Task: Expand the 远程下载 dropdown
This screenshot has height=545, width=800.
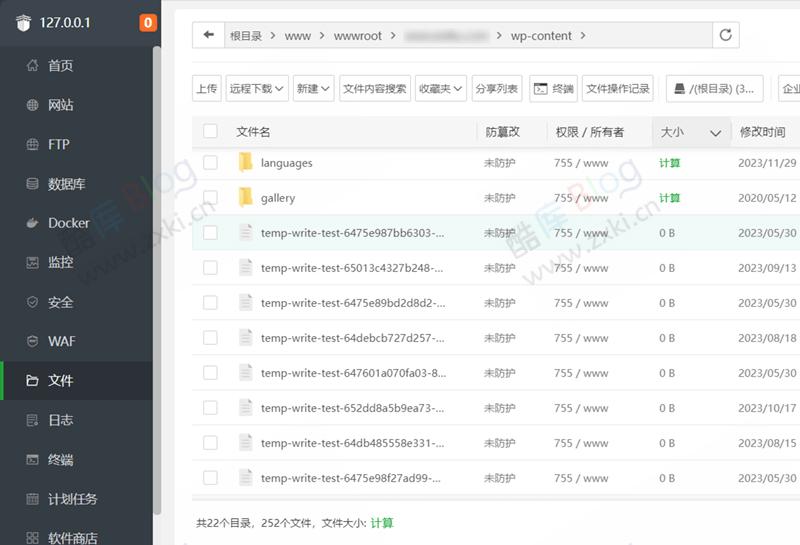Action: (257, 88)
